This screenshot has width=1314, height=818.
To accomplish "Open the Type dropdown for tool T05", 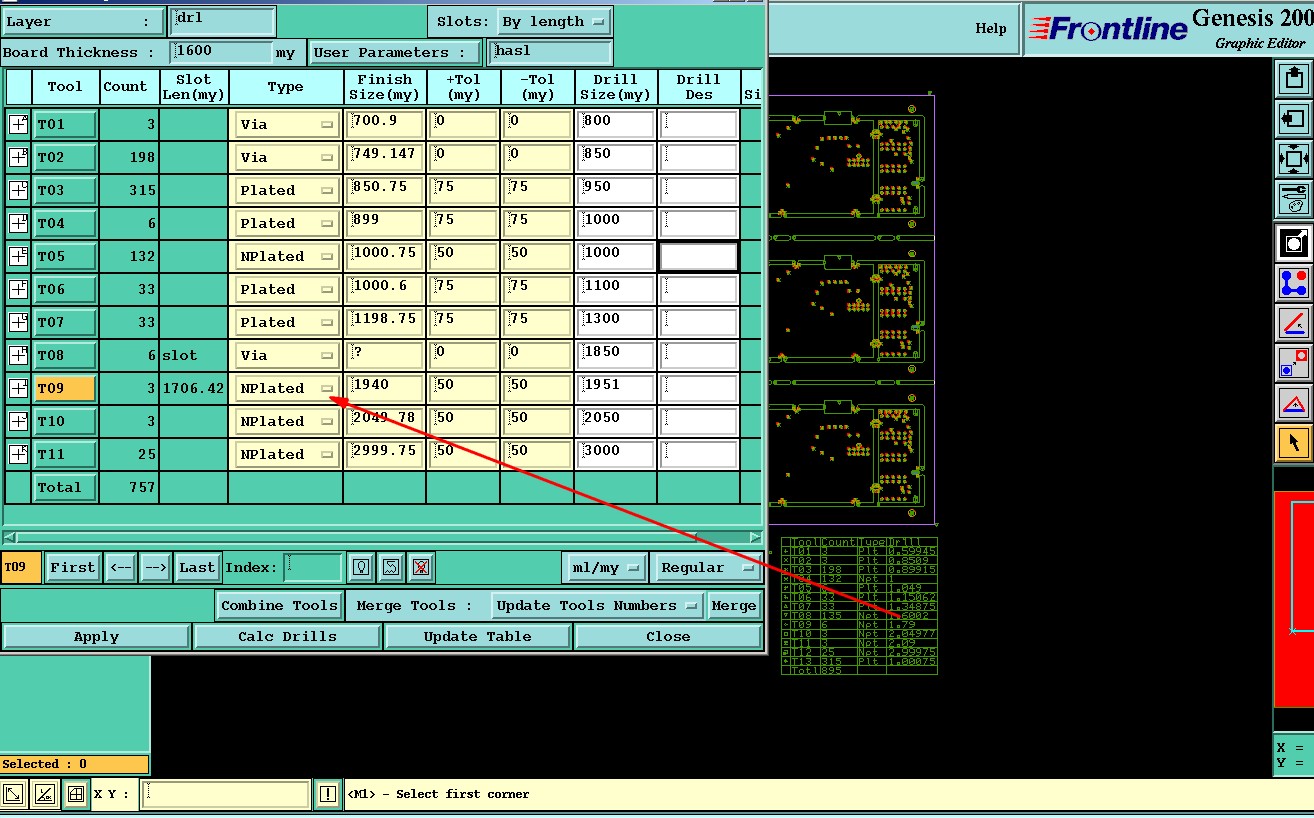I will (x=287, y=256).
